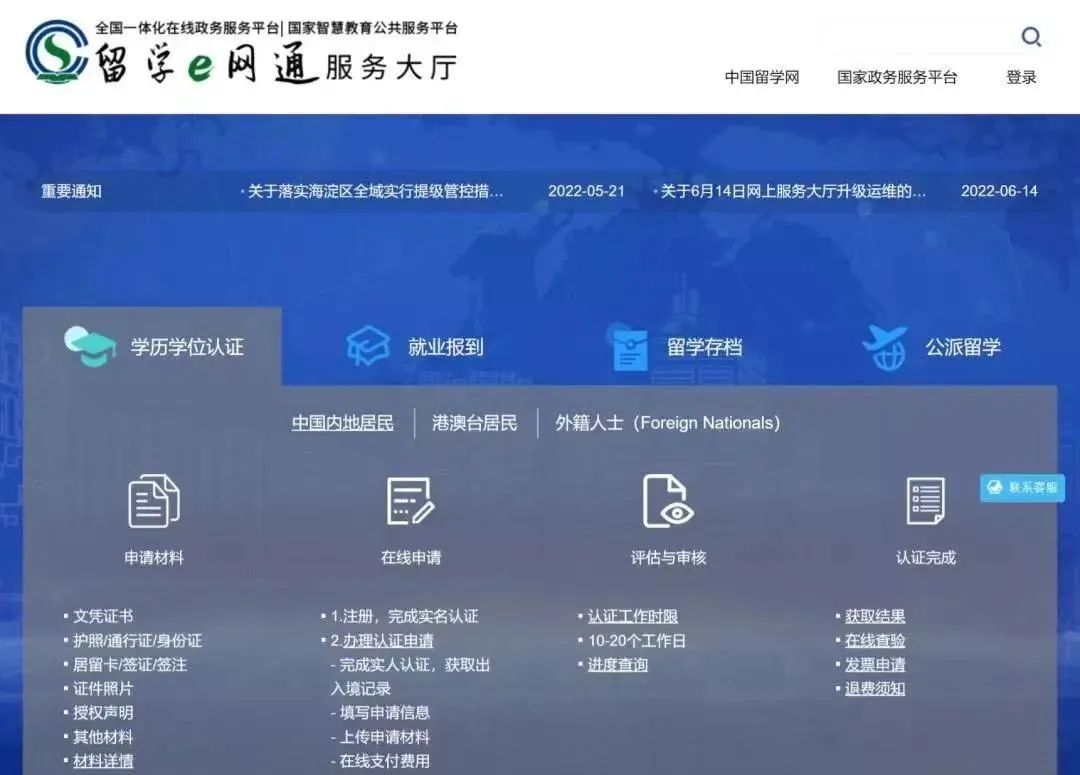1080x775 pixels.
Task: Open the 联系客服 customer service widget
Action: [1021, 488]
